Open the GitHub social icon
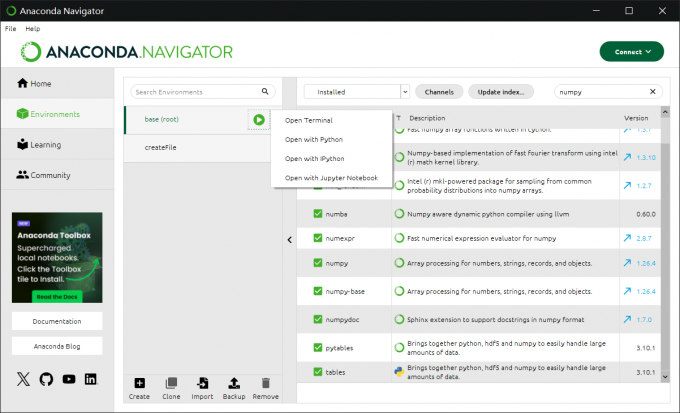680x413 pixels. pos(46,379)
